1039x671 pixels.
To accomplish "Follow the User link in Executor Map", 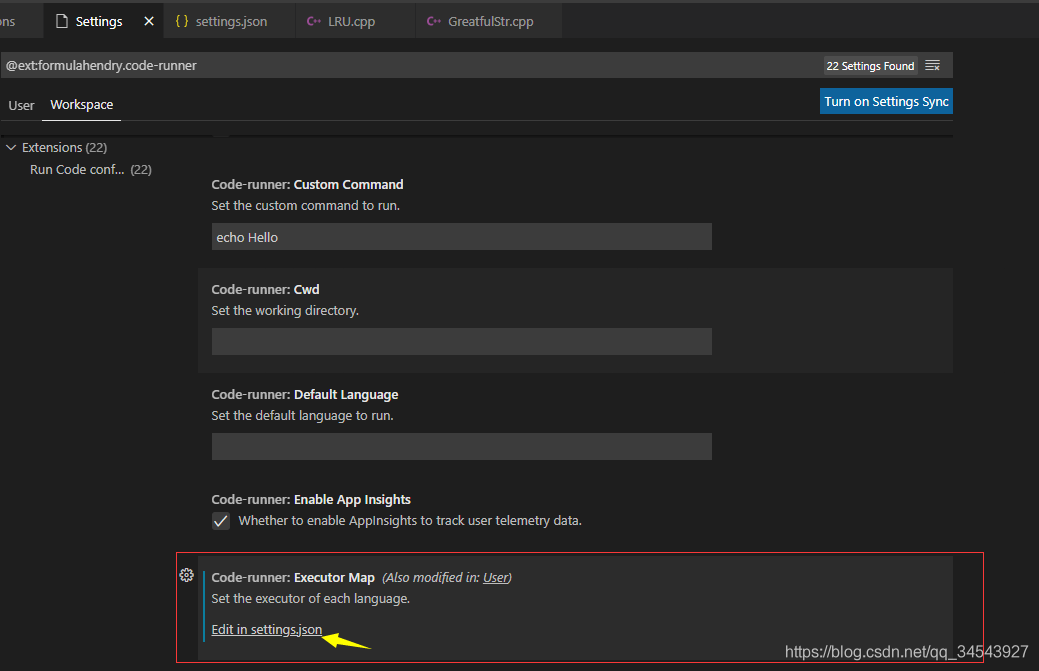I will coord(496,578).
